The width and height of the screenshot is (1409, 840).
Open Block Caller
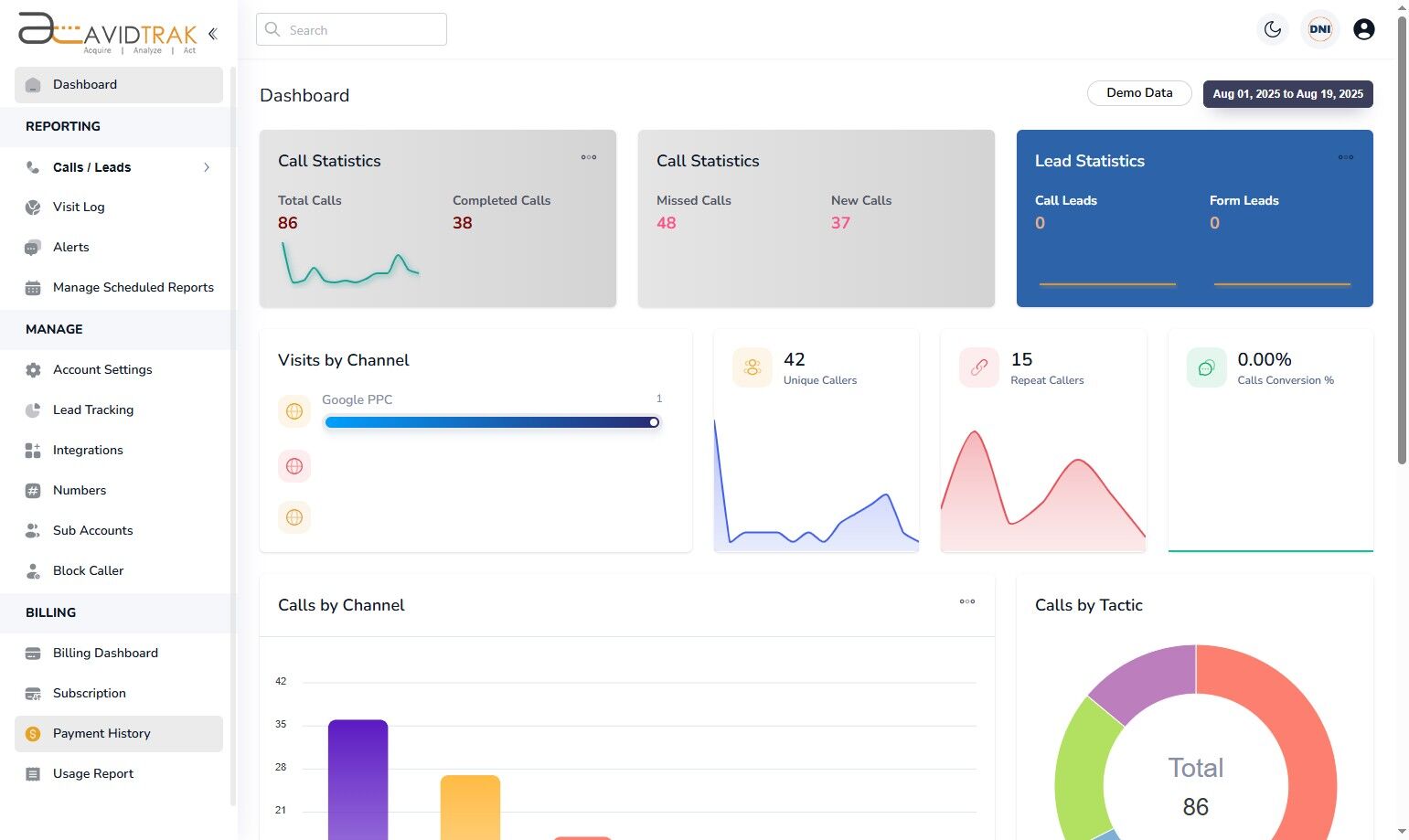(x=119, y=570)
